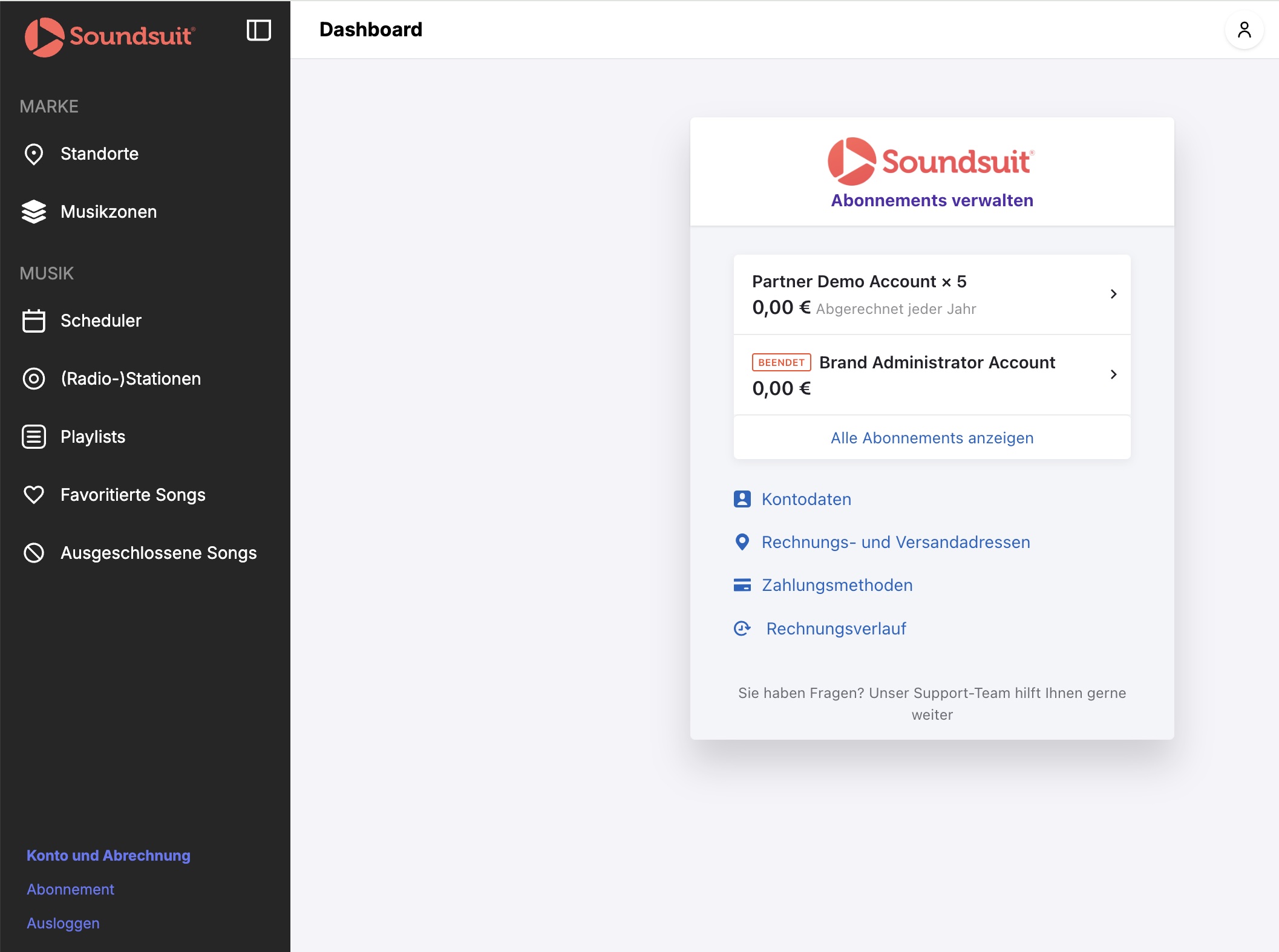Expand Partner Demo Account chevron
This screenshot has width=1279, height=952.
1113,294
